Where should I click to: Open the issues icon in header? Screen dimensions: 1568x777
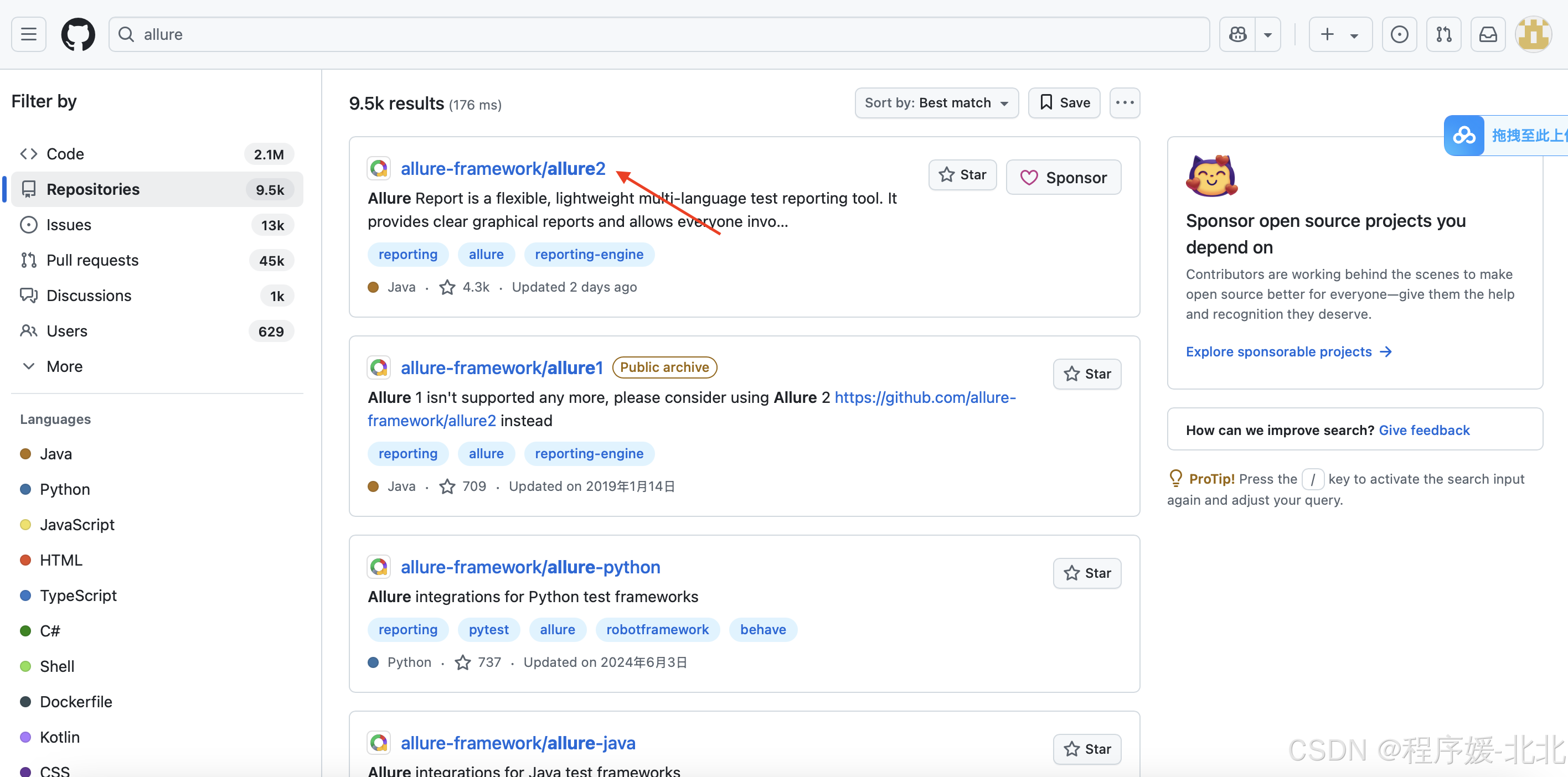1399,34
